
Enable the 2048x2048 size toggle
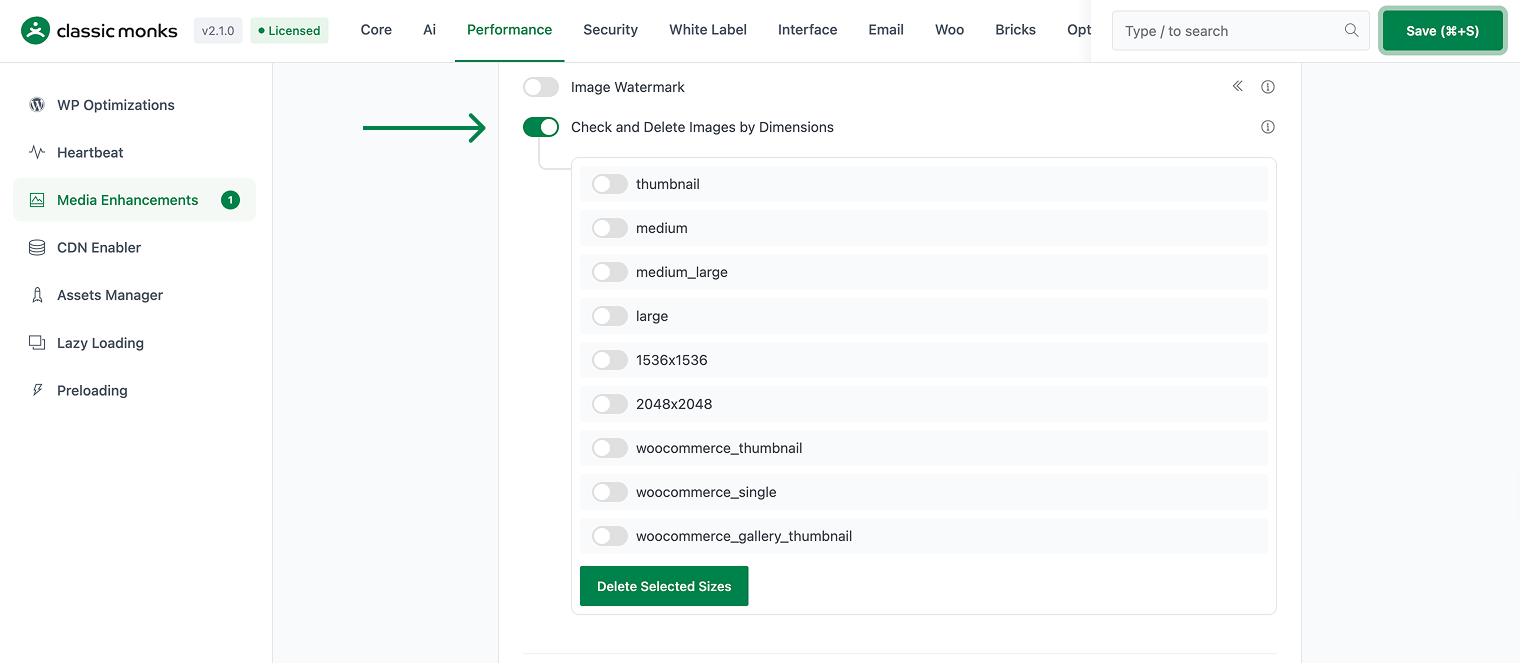[x=610, y=404]
